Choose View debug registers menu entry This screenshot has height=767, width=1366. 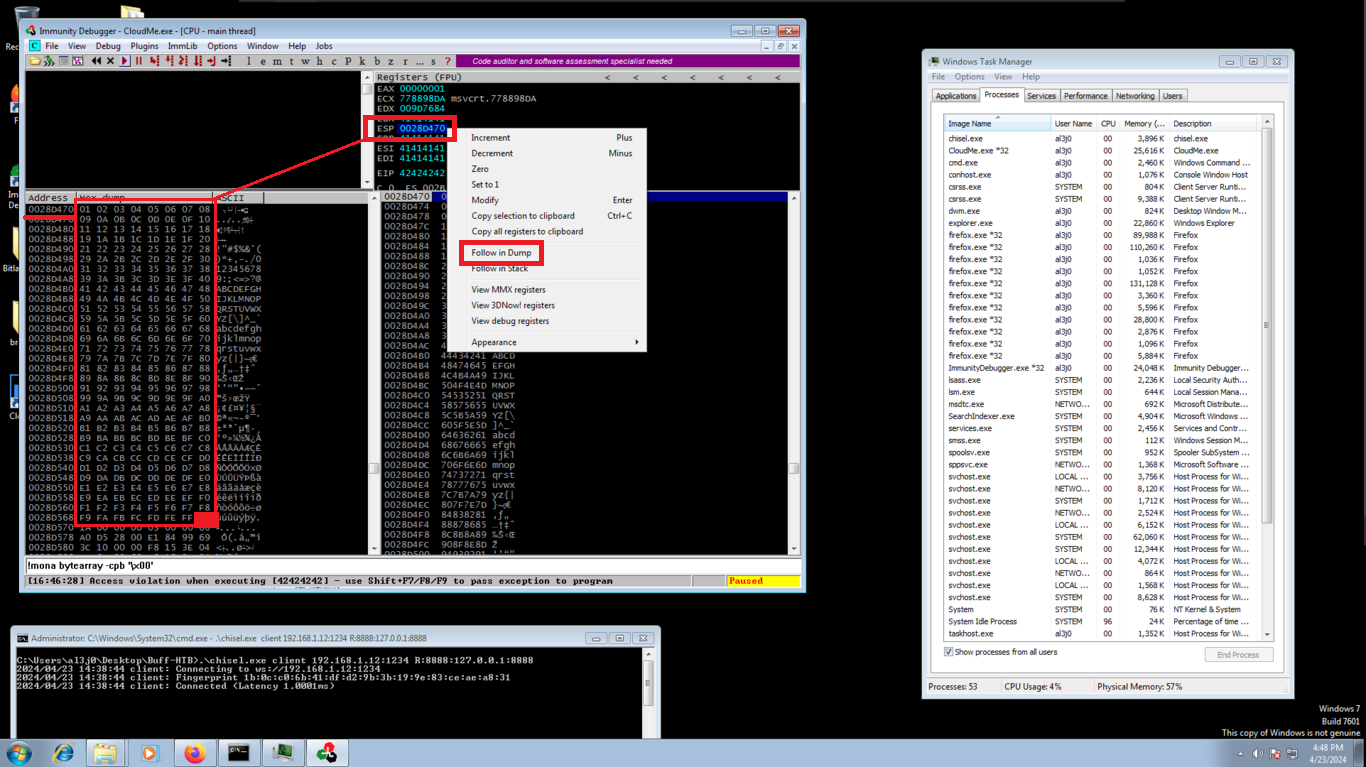pos(510,321)
